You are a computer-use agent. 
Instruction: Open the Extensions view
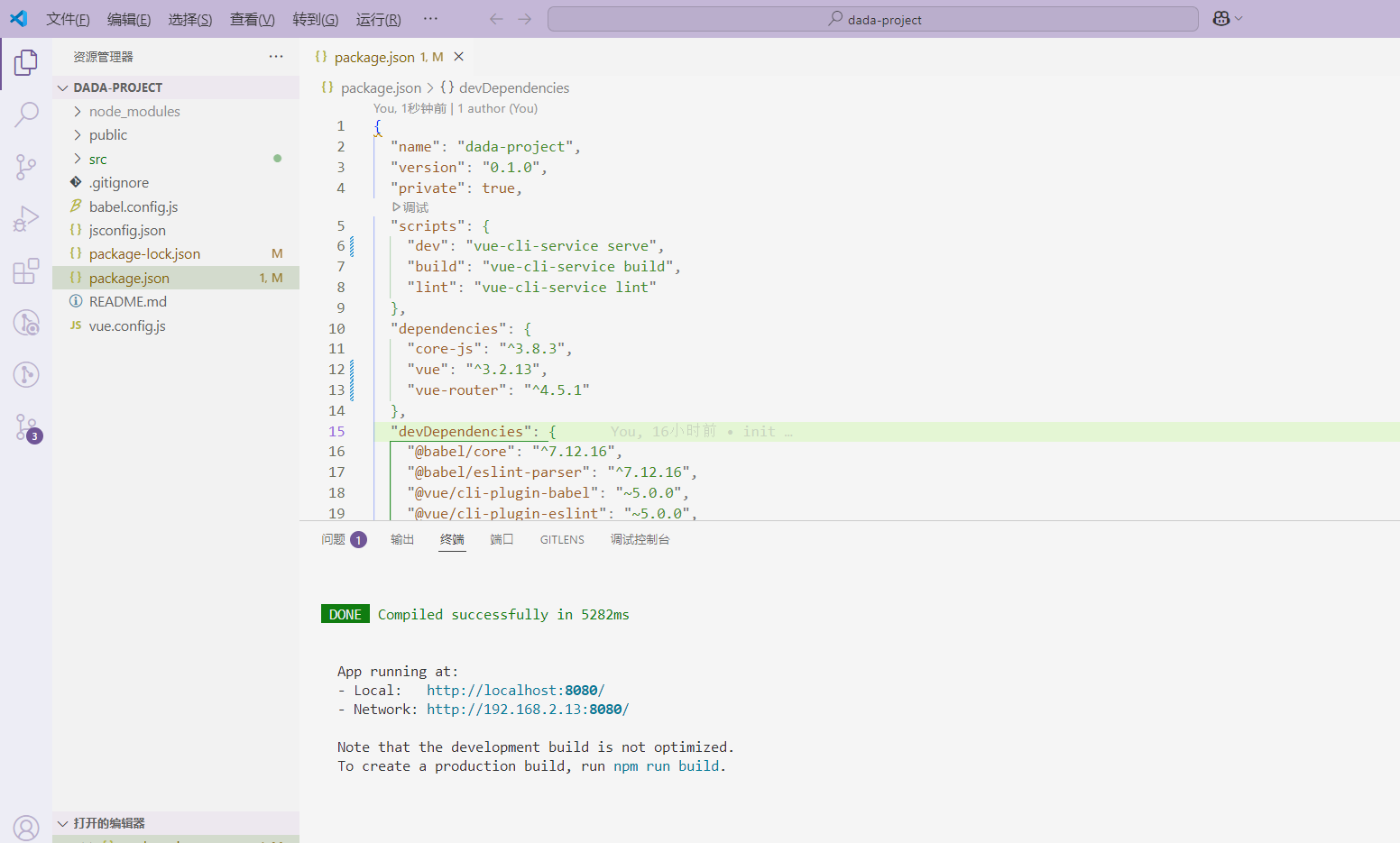26,271
